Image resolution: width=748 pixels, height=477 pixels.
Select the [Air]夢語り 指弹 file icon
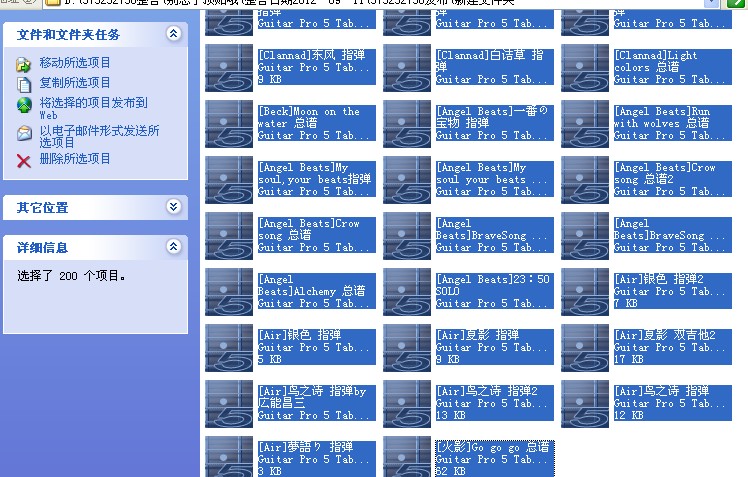pos(229,456)
